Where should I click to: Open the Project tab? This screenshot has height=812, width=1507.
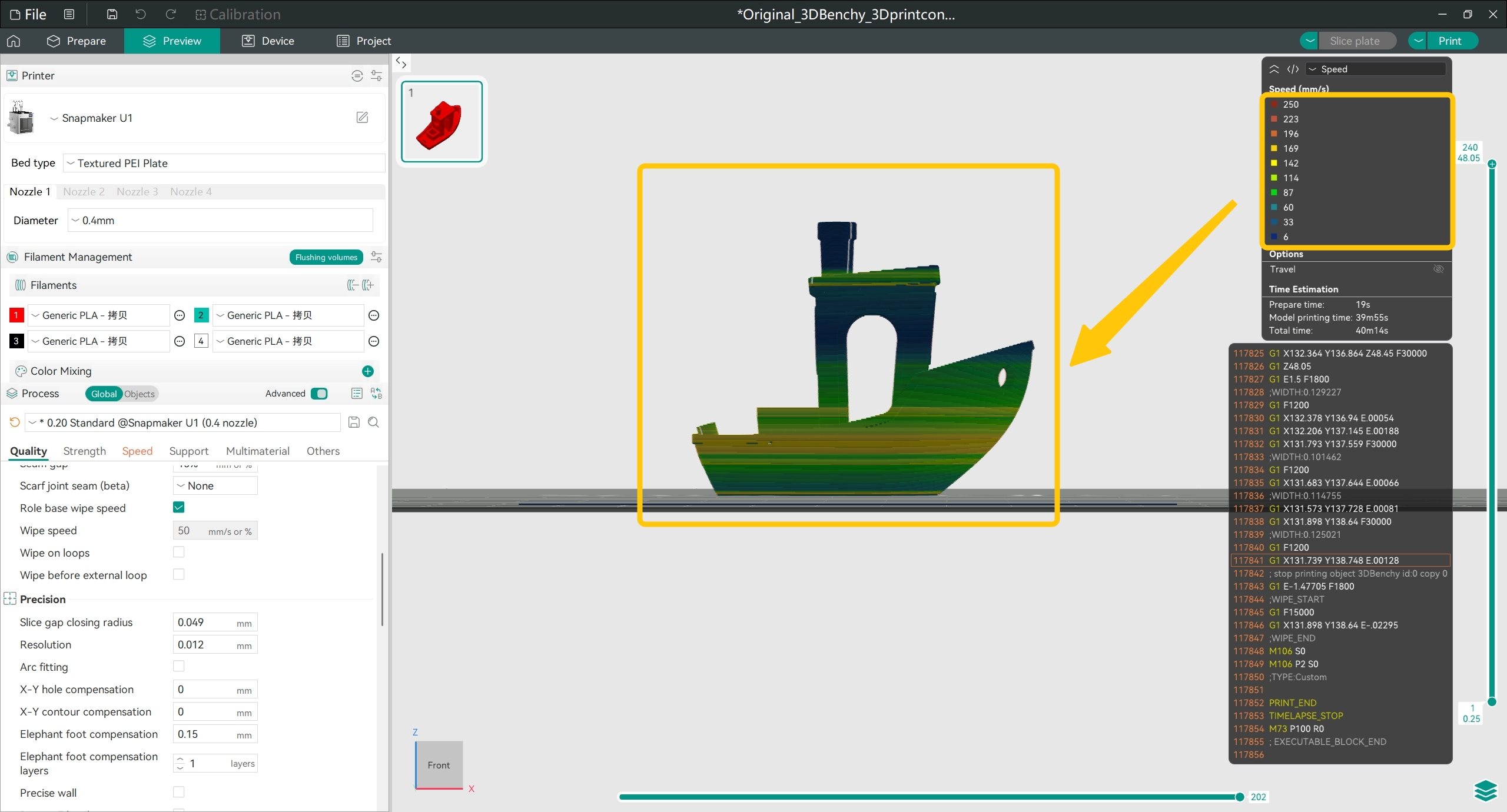364,41
